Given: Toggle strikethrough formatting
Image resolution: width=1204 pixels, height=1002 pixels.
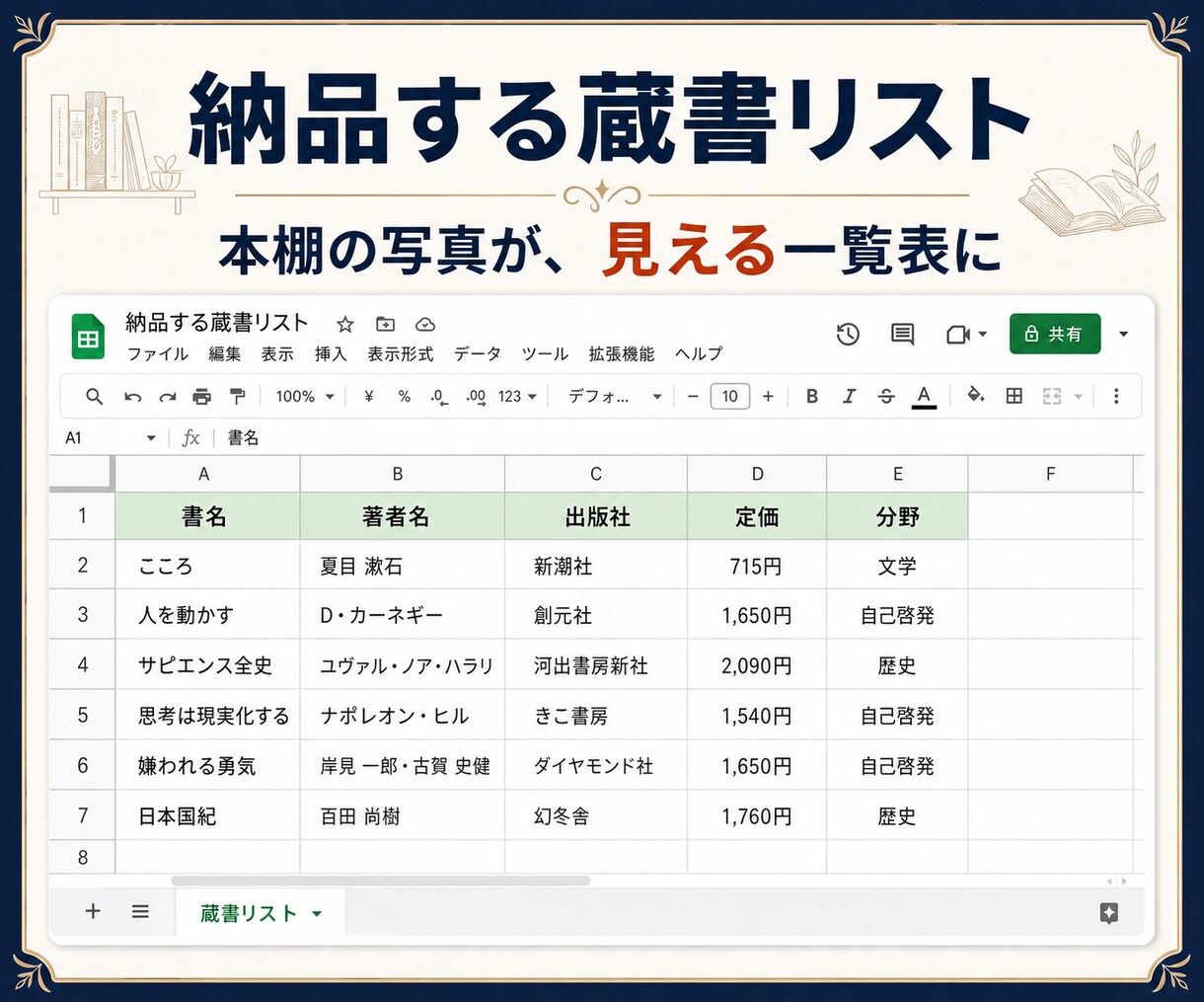Looking at the screenshot, I should coord(886,396).
